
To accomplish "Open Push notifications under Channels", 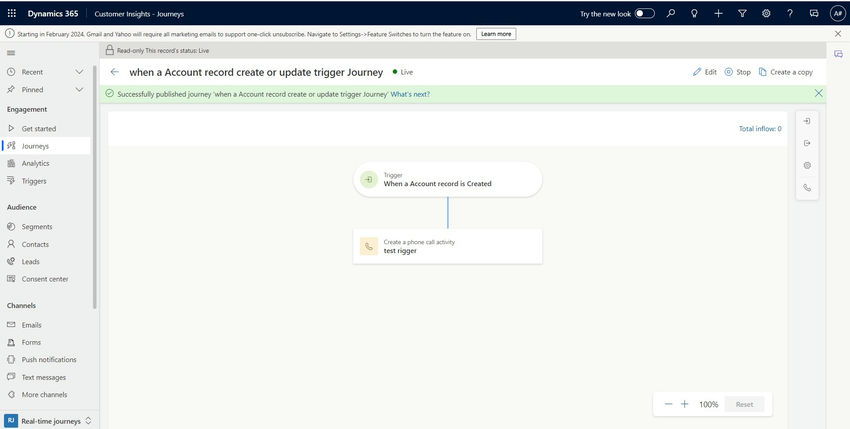I will point(46,360).
